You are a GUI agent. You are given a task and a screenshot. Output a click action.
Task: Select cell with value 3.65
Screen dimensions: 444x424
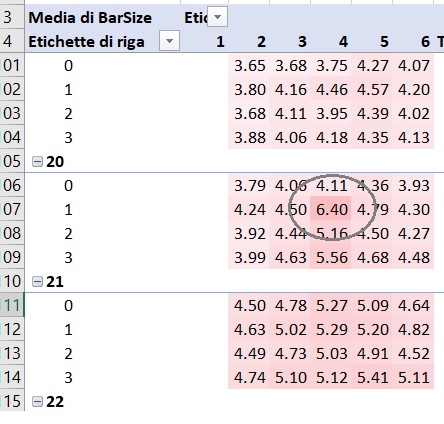point(249,65)
